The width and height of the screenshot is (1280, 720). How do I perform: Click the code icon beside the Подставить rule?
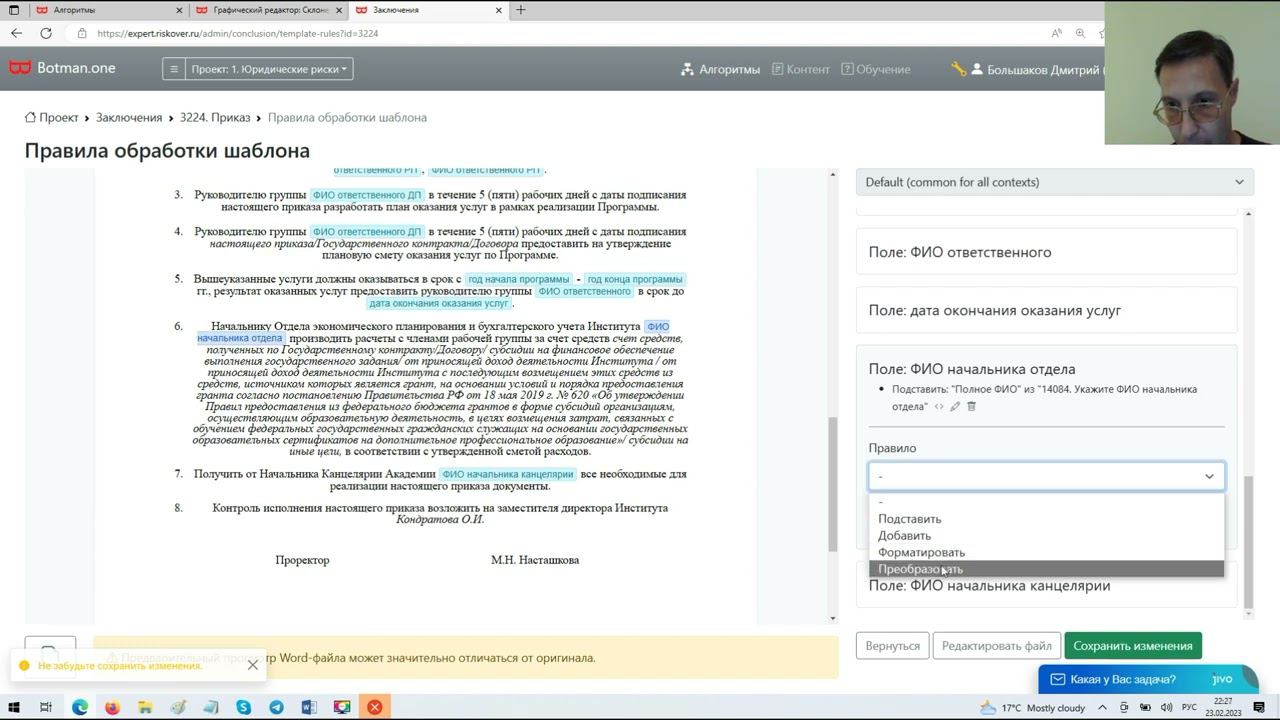[938, 406]
